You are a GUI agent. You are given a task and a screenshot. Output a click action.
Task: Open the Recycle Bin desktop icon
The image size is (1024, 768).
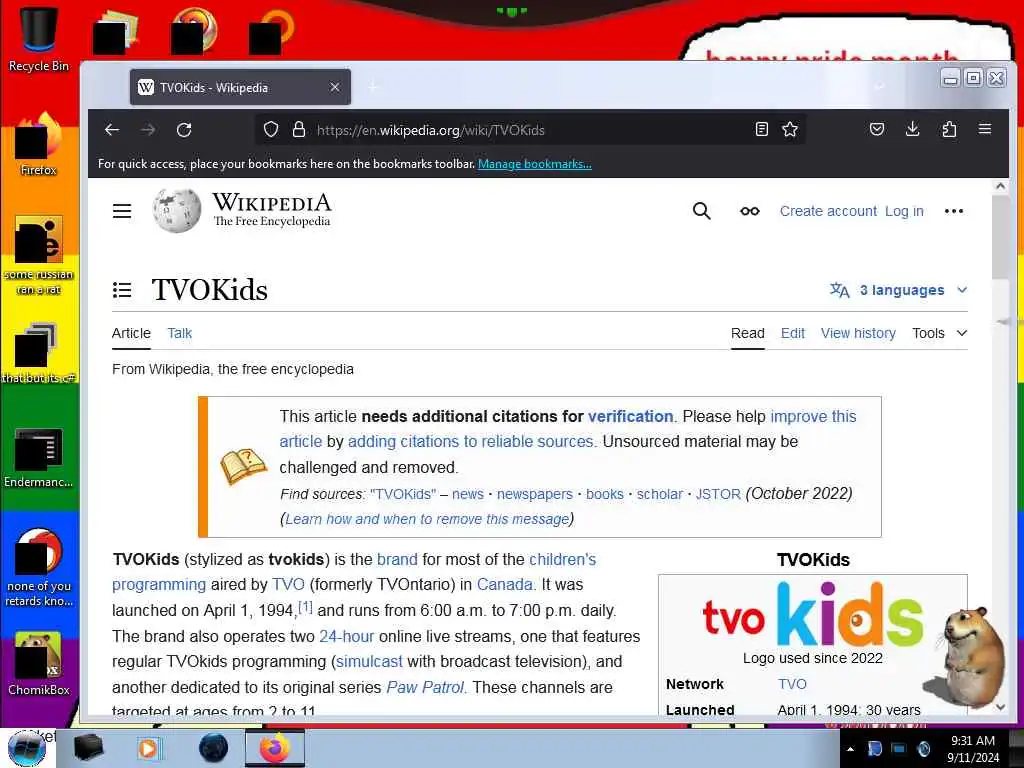pyautogui.click(x=39, y=39)
